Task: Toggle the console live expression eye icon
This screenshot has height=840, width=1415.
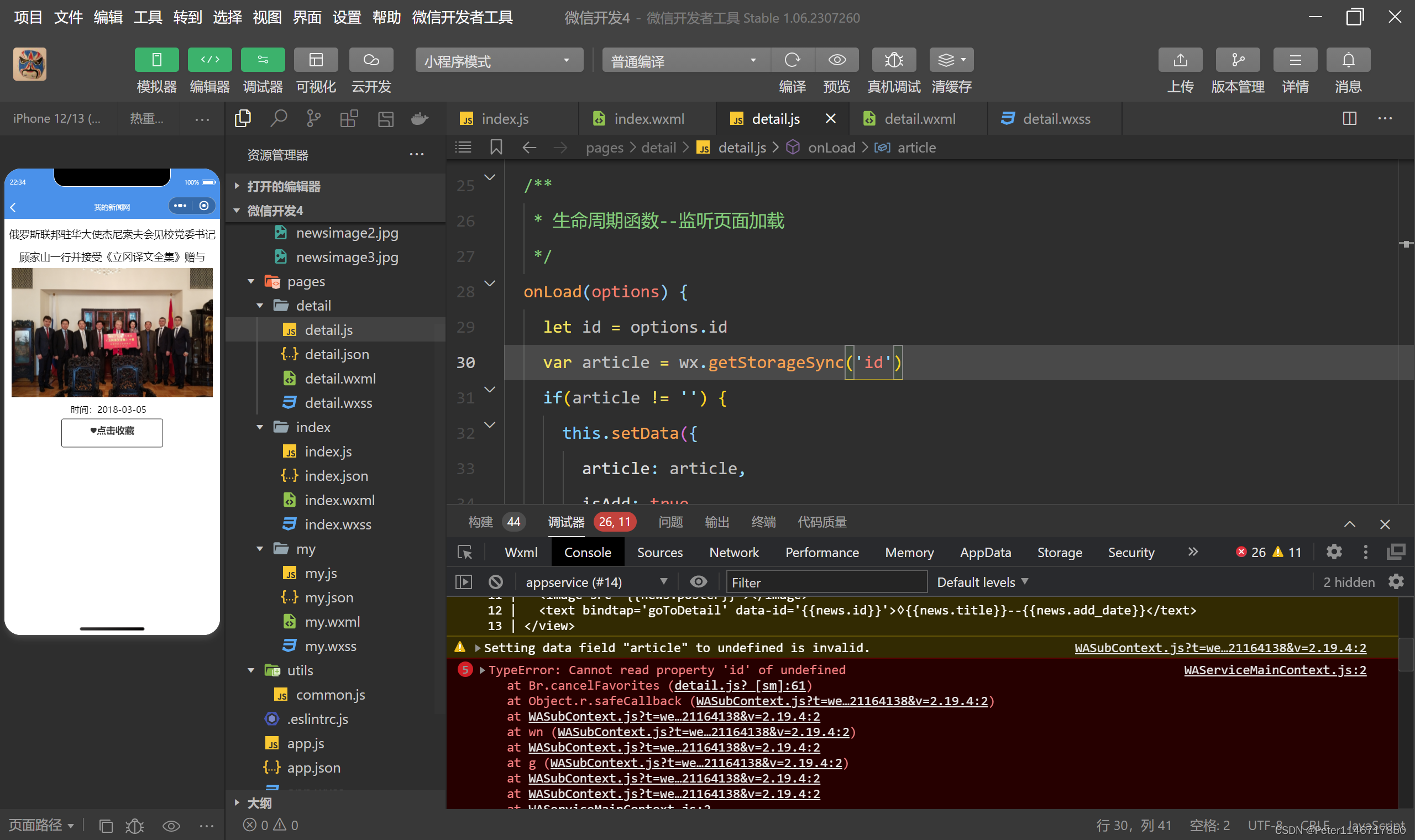Action: click(699, 582)
